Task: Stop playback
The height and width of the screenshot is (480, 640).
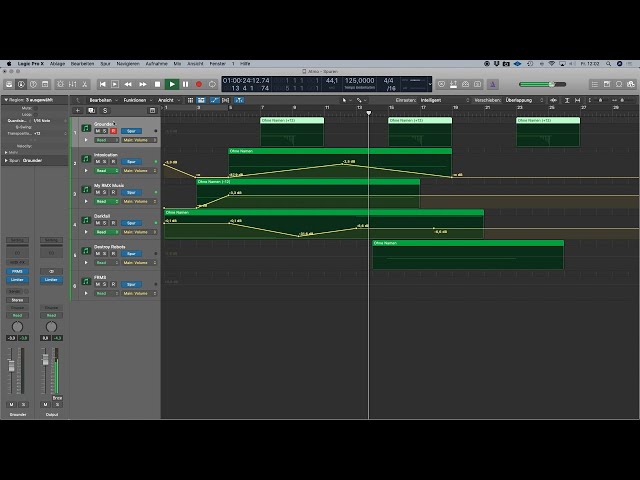Action: 157,84
